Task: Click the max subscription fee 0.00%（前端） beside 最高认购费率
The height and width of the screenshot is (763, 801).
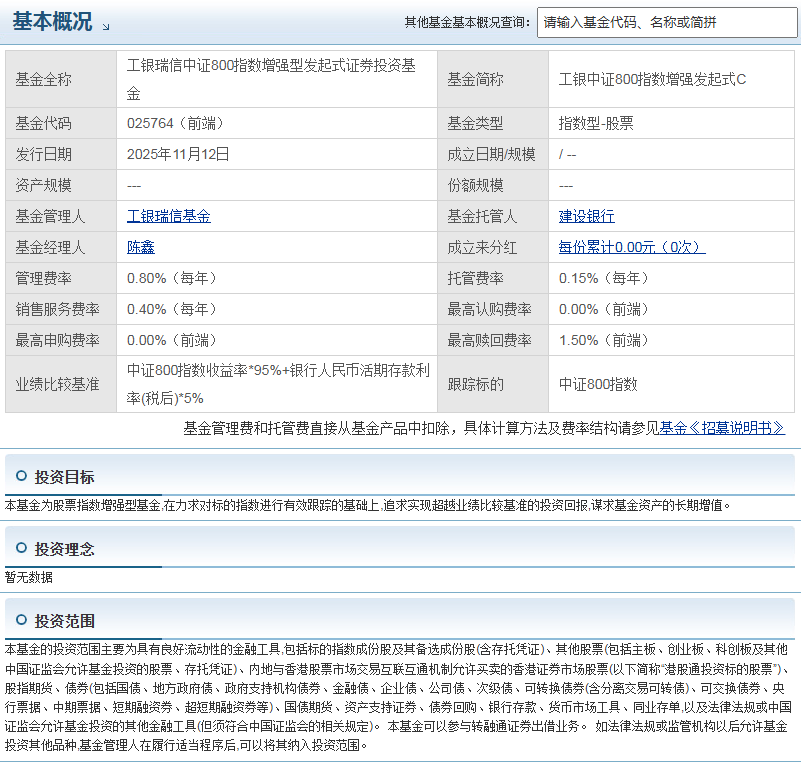Action: pos(604,309)
